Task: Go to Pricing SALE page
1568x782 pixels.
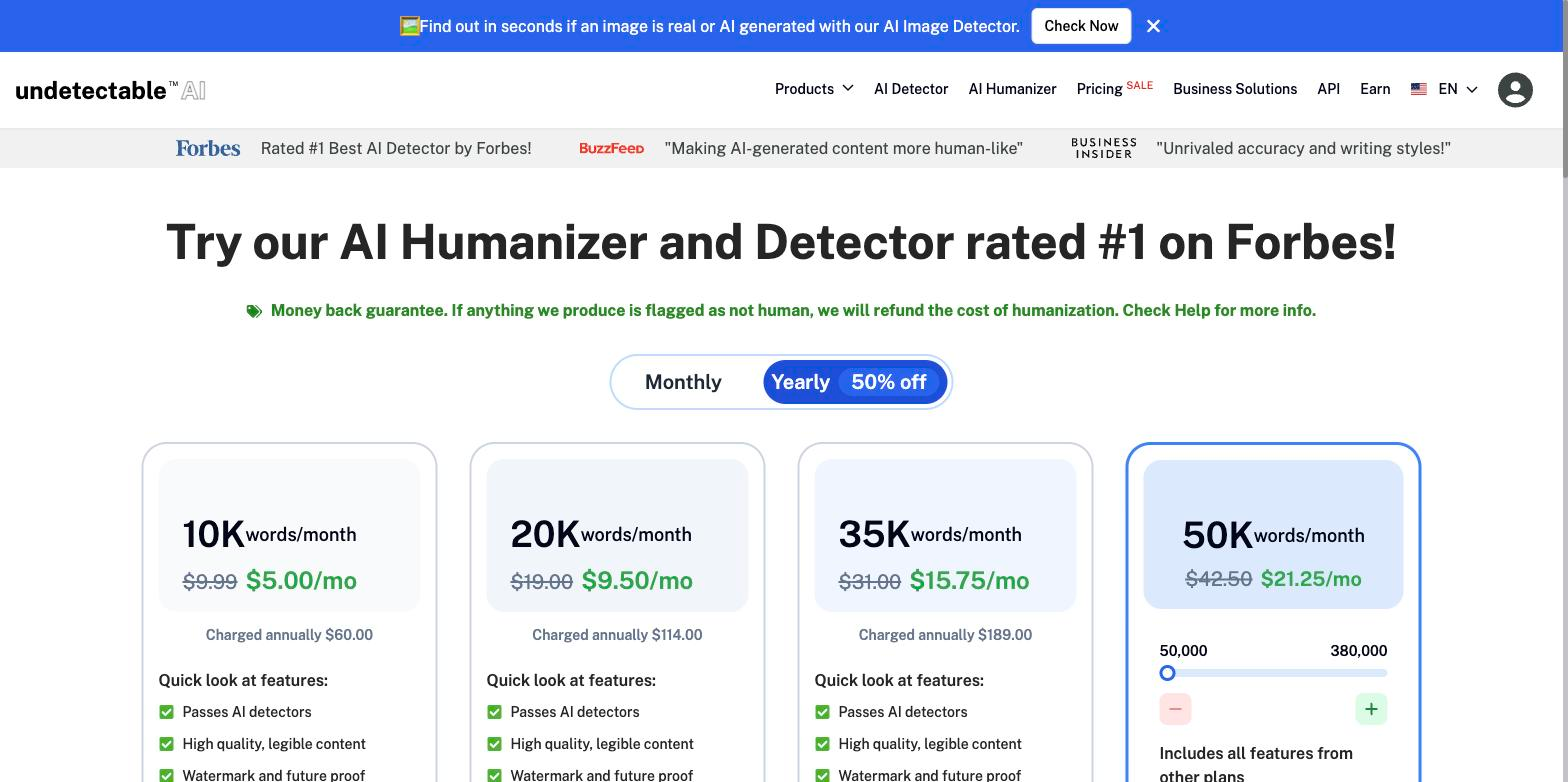Action: tap(1114, 88)
